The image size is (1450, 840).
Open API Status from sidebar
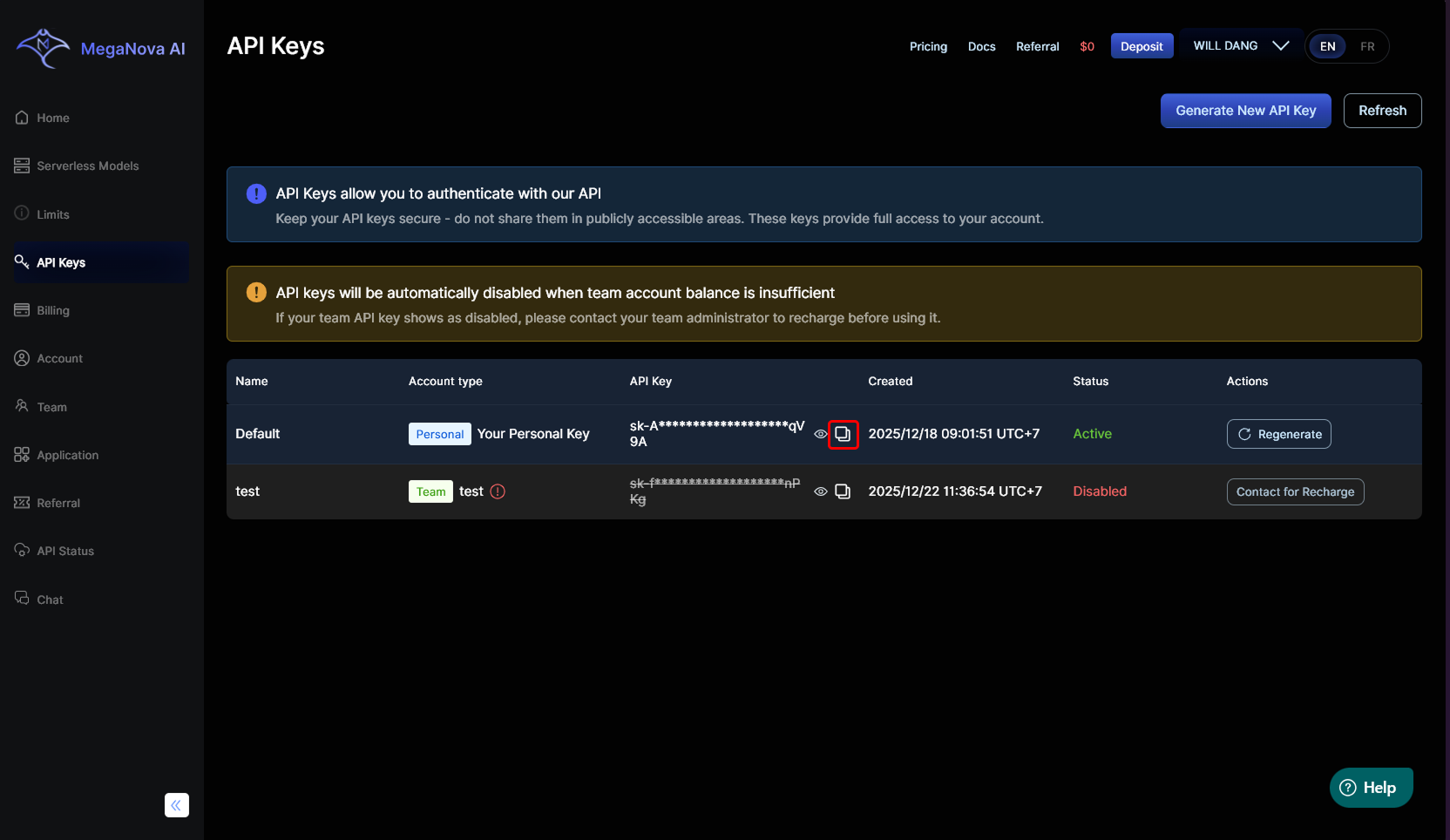[65, 551]
